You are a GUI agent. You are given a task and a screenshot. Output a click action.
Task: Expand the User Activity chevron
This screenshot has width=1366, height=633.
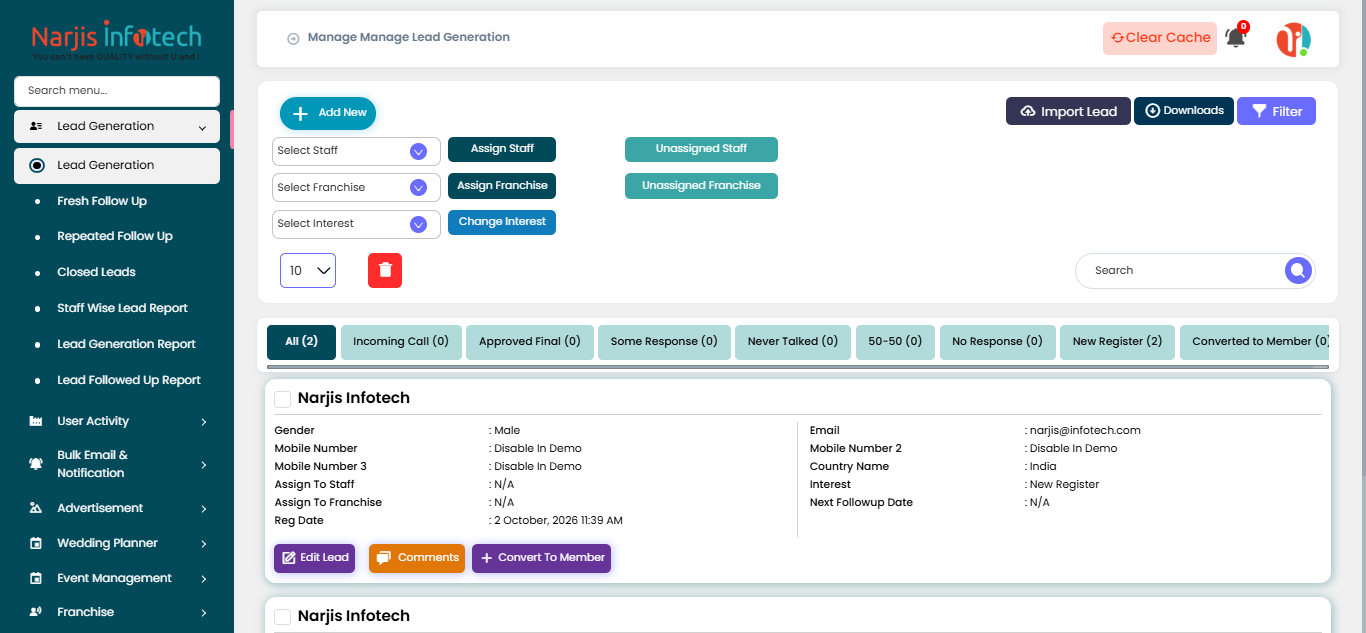pos(204,422)
